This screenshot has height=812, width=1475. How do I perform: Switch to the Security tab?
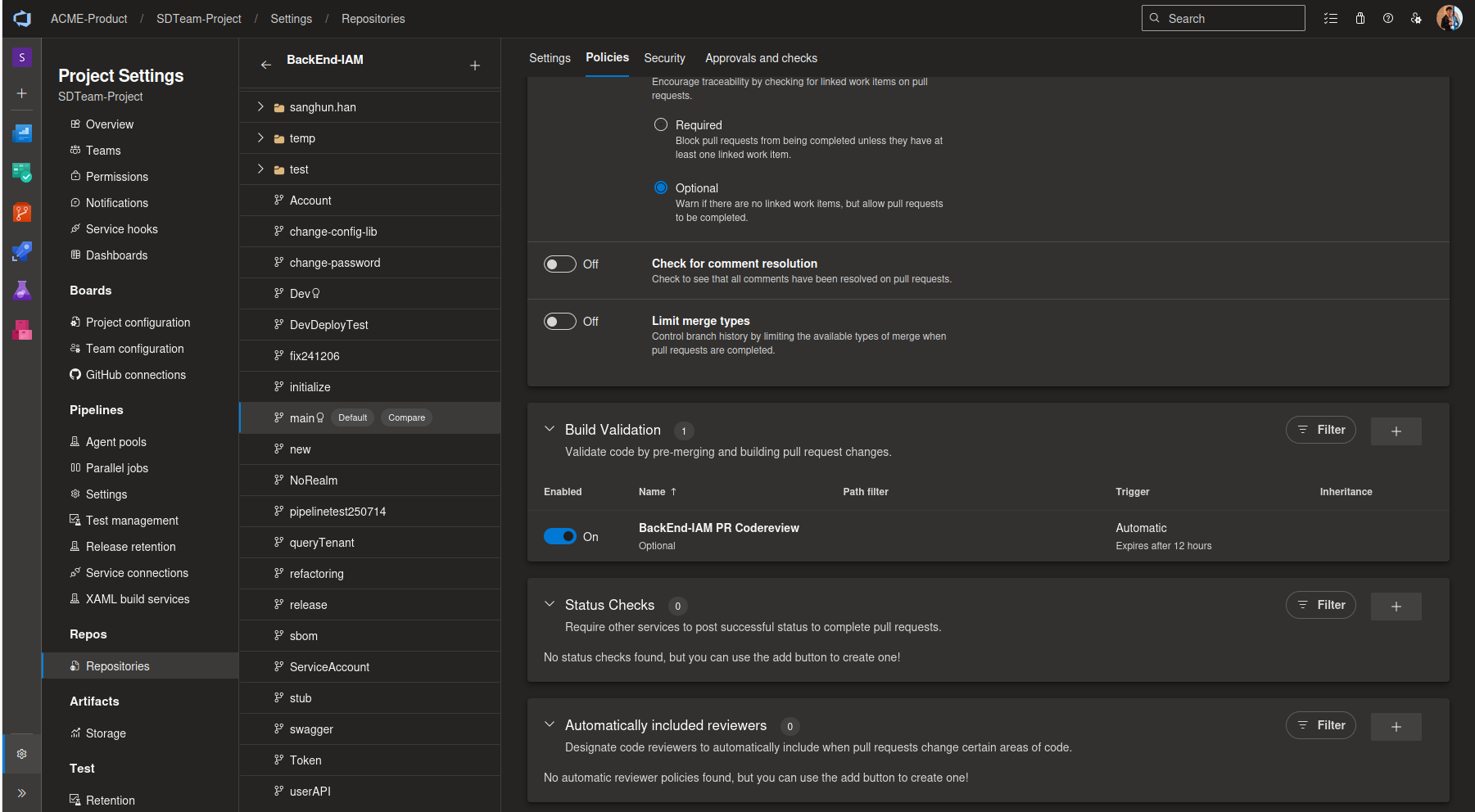pyautogui.click(x=664, y=58)
